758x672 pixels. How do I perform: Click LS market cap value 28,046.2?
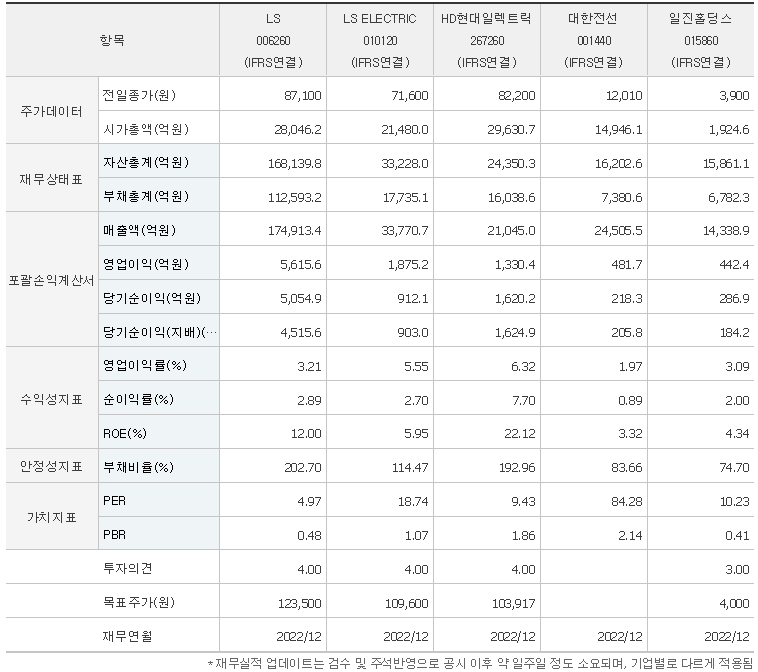tap(298, 130)
